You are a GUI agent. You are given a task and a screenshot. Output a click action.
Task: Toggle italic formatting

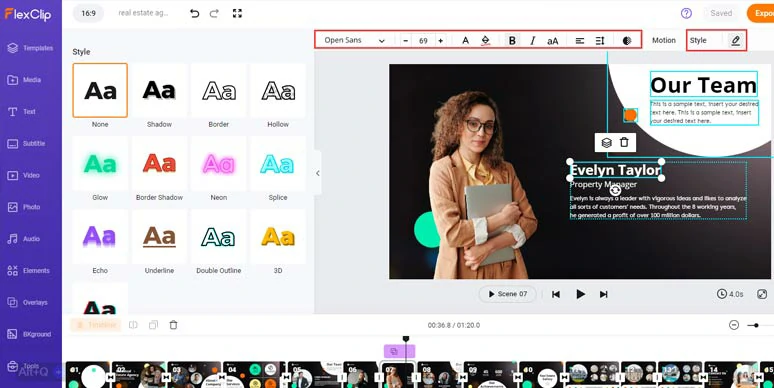pyautogui.click(x=532, y=40)
